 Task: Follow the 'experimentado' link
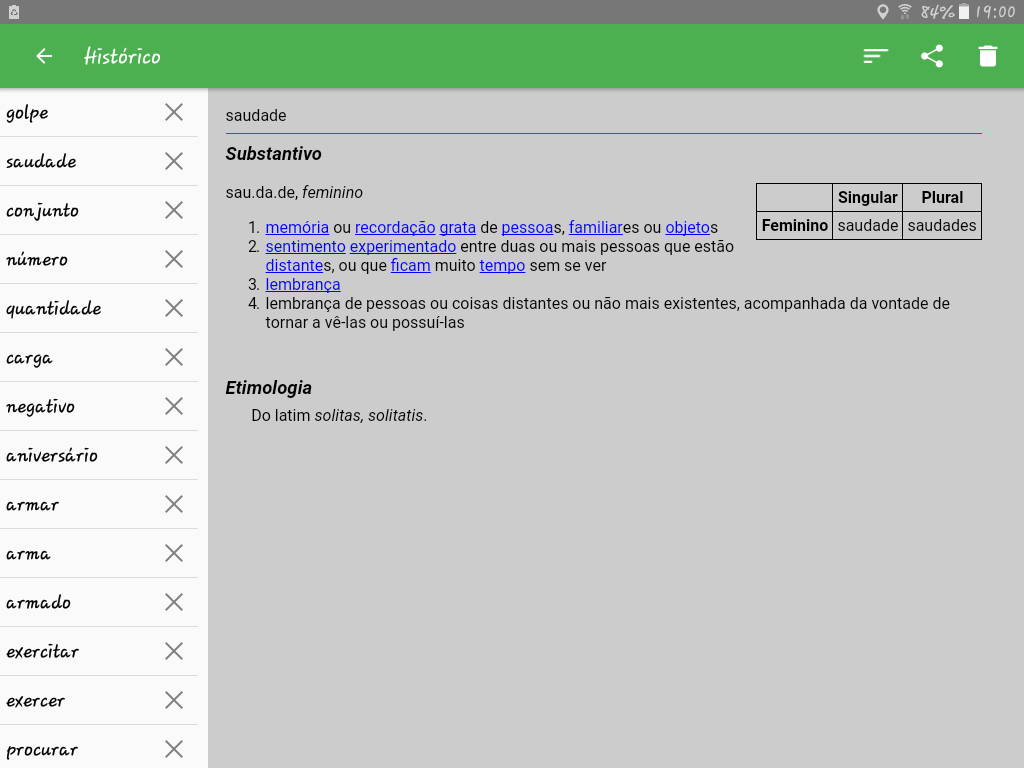coord(403,246)
